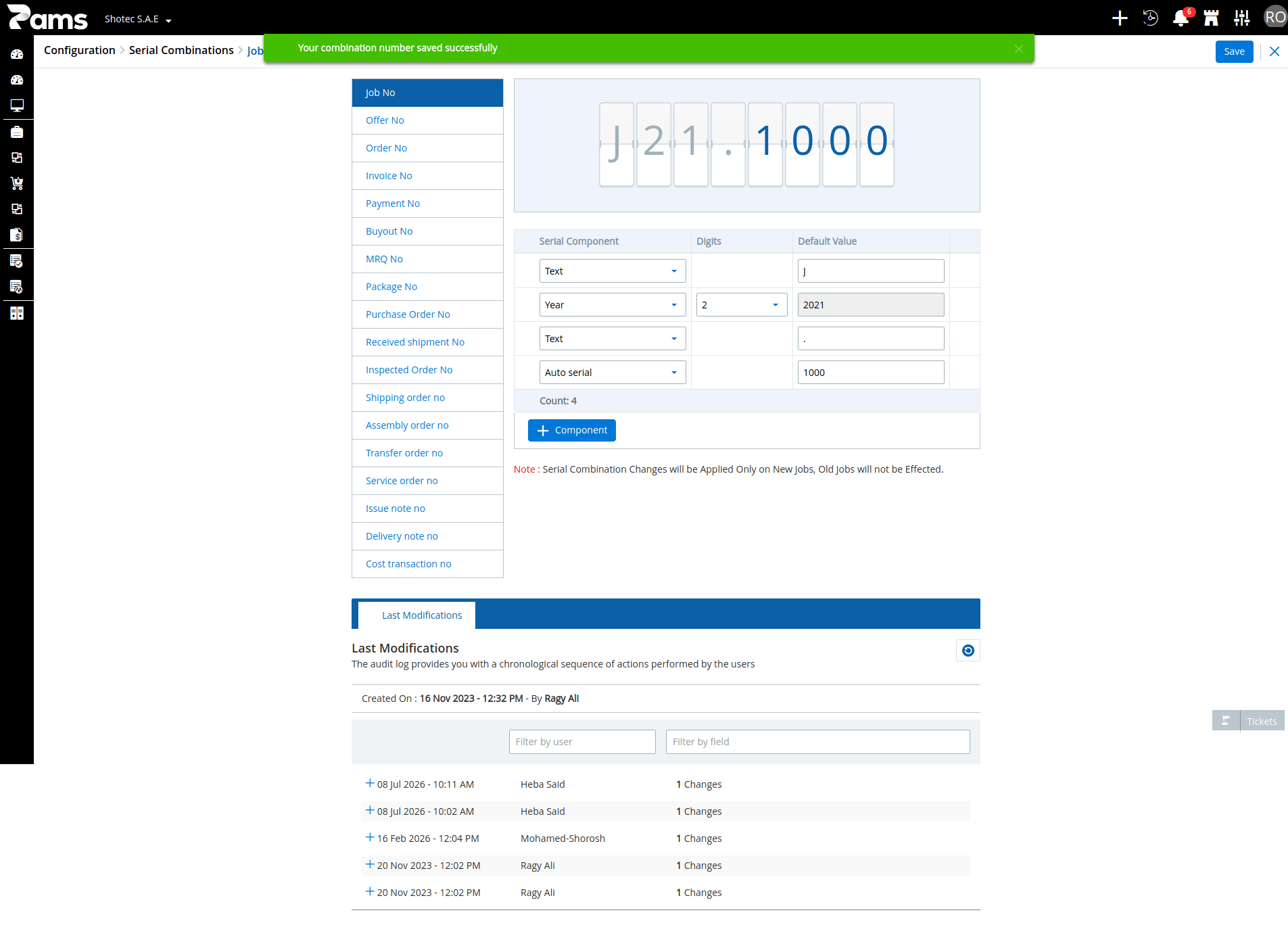The height and width of the screenshot is (944, 1288).
Task: Open the Tickets panel button
Action: pyautogui.click(x=1262, y=721)
